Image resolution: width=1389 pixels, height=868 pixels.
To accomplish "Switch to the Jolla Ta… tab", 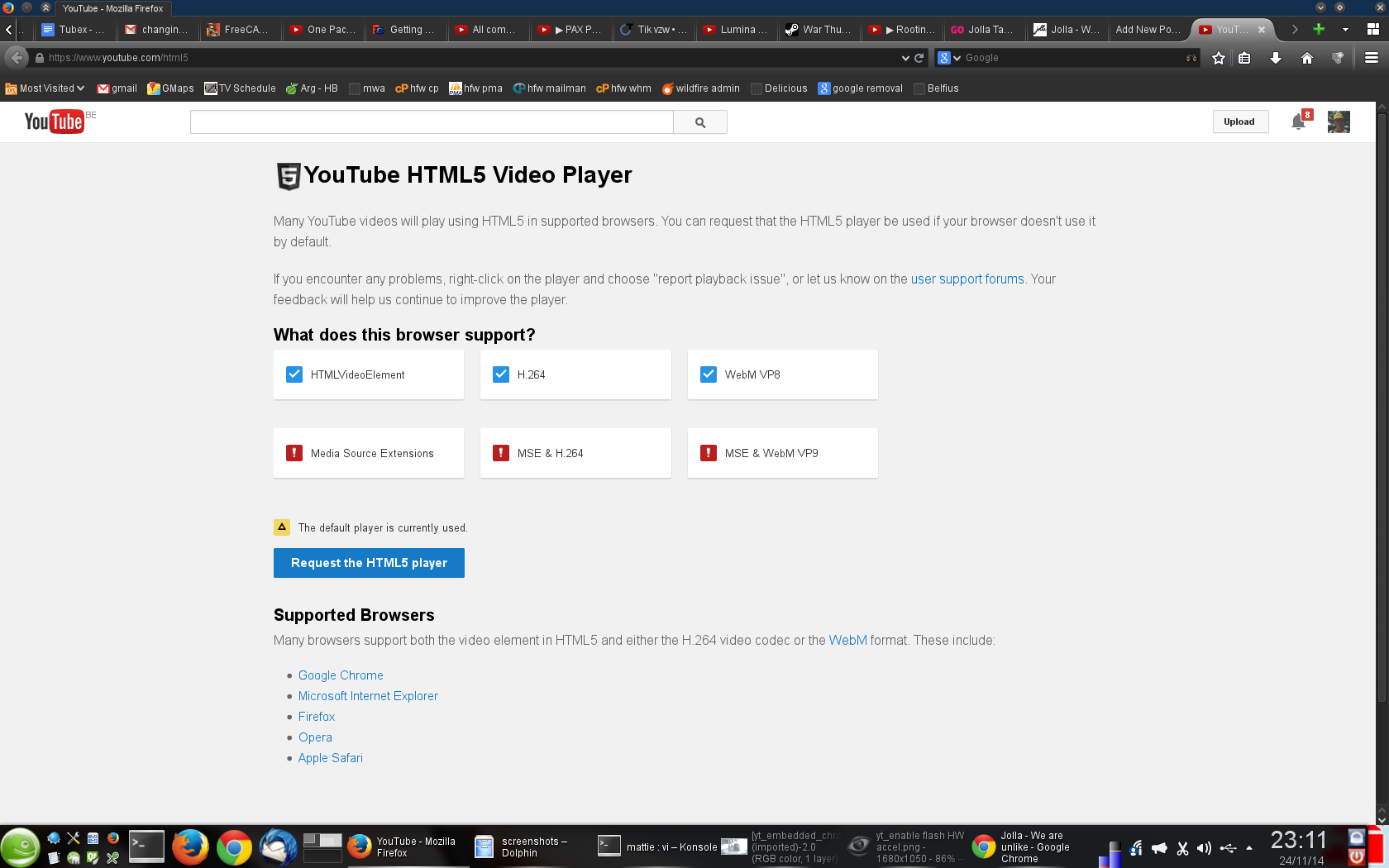I will pyautogui.click(x=983, y=30).
